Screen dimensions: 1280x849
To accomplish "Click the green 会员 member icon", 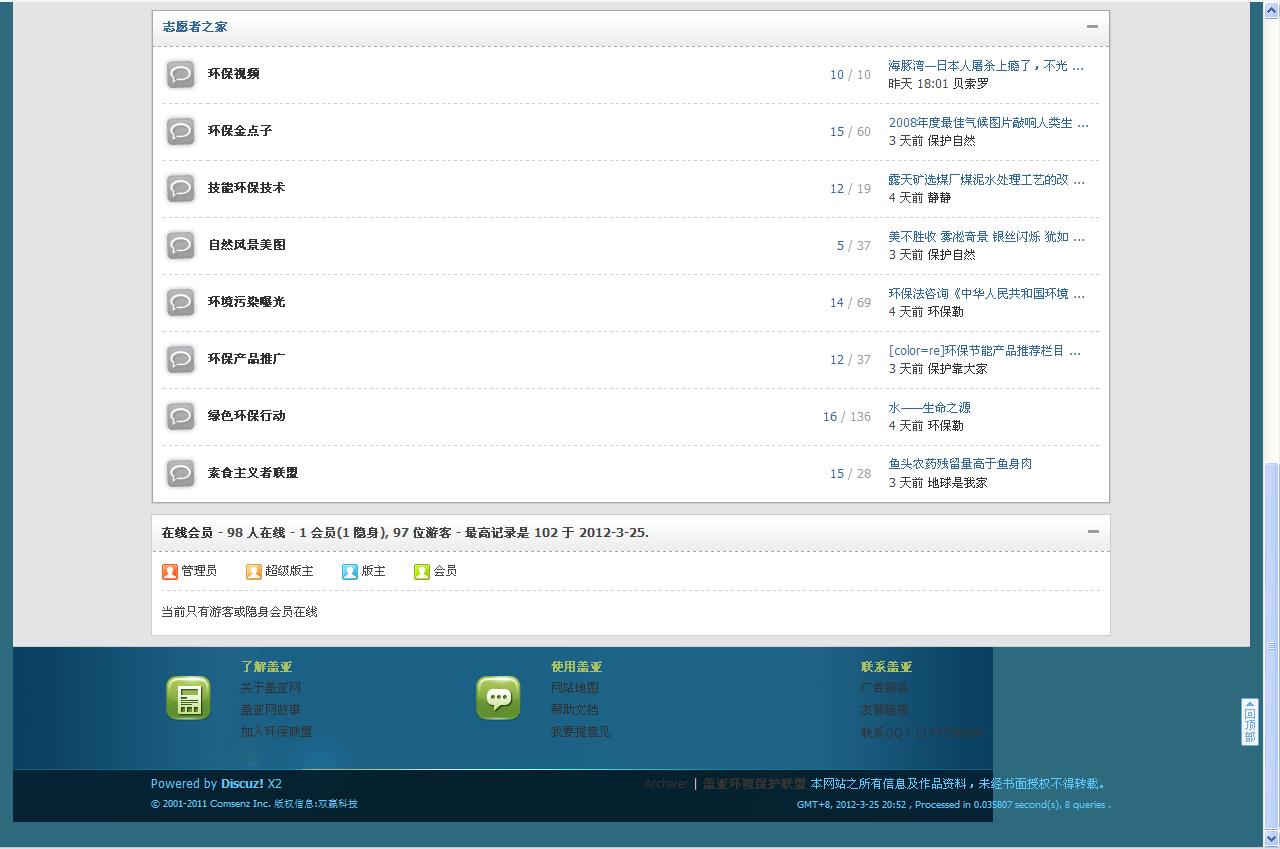I will 420,571.
